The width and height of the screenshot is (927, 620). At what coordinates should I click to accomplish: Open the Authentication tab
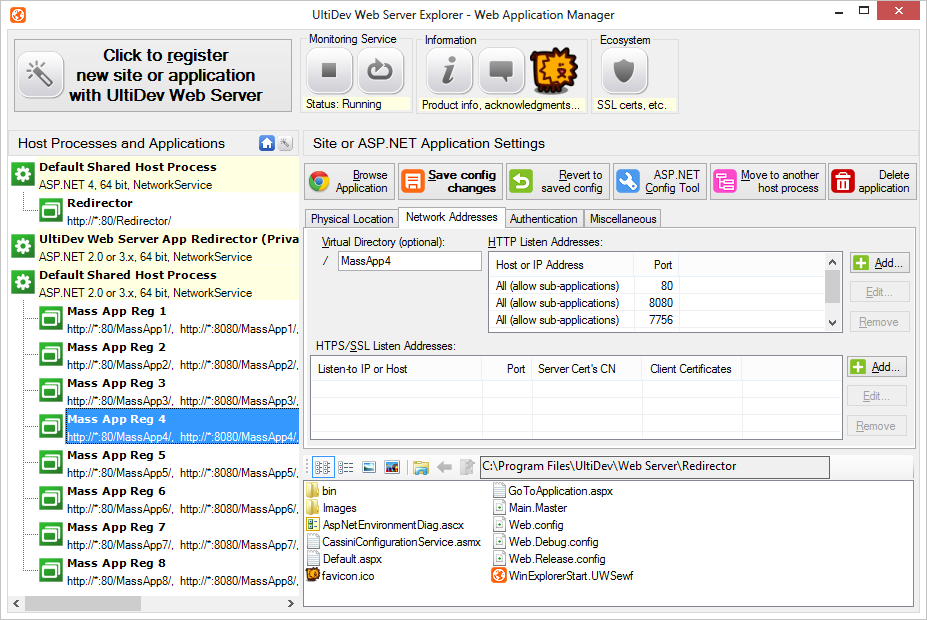[543, 219]
